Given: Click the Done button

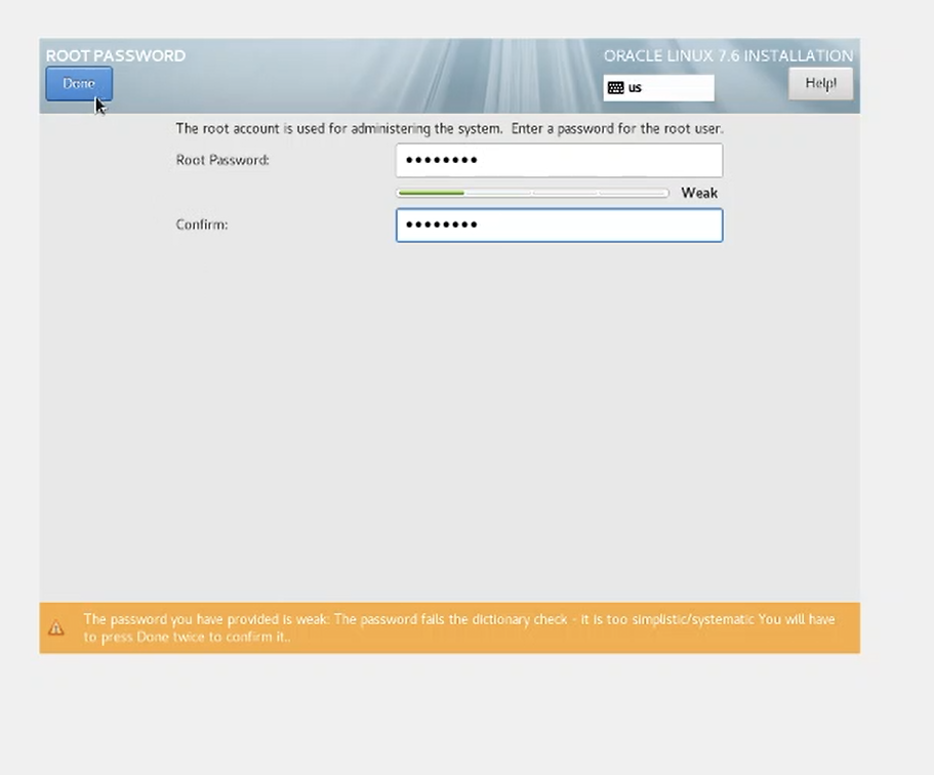Looking at the screenshot, I should click(x=78, y=84).
